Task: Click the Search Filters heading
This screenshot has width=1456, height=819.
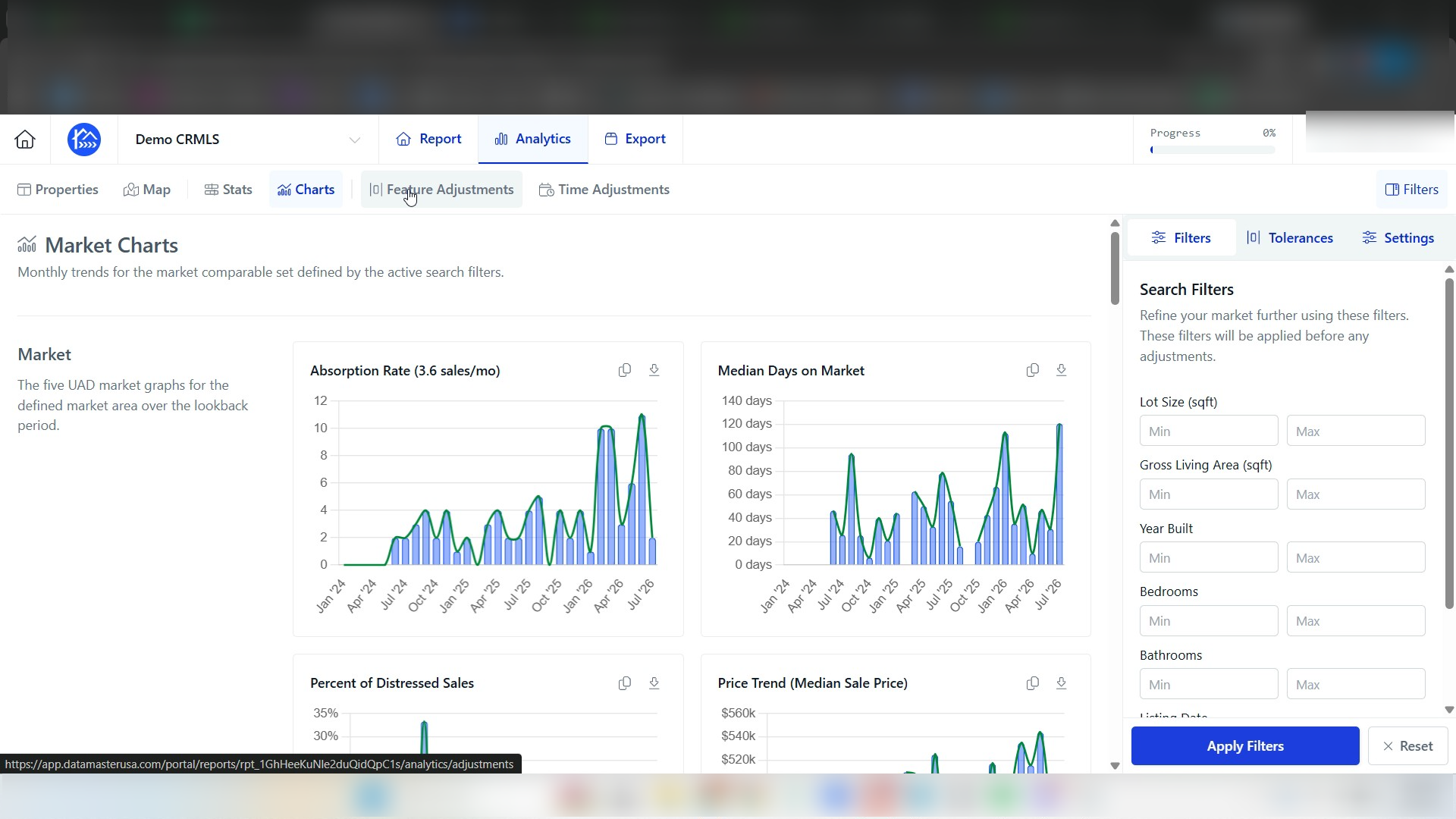Action: 1187,290
